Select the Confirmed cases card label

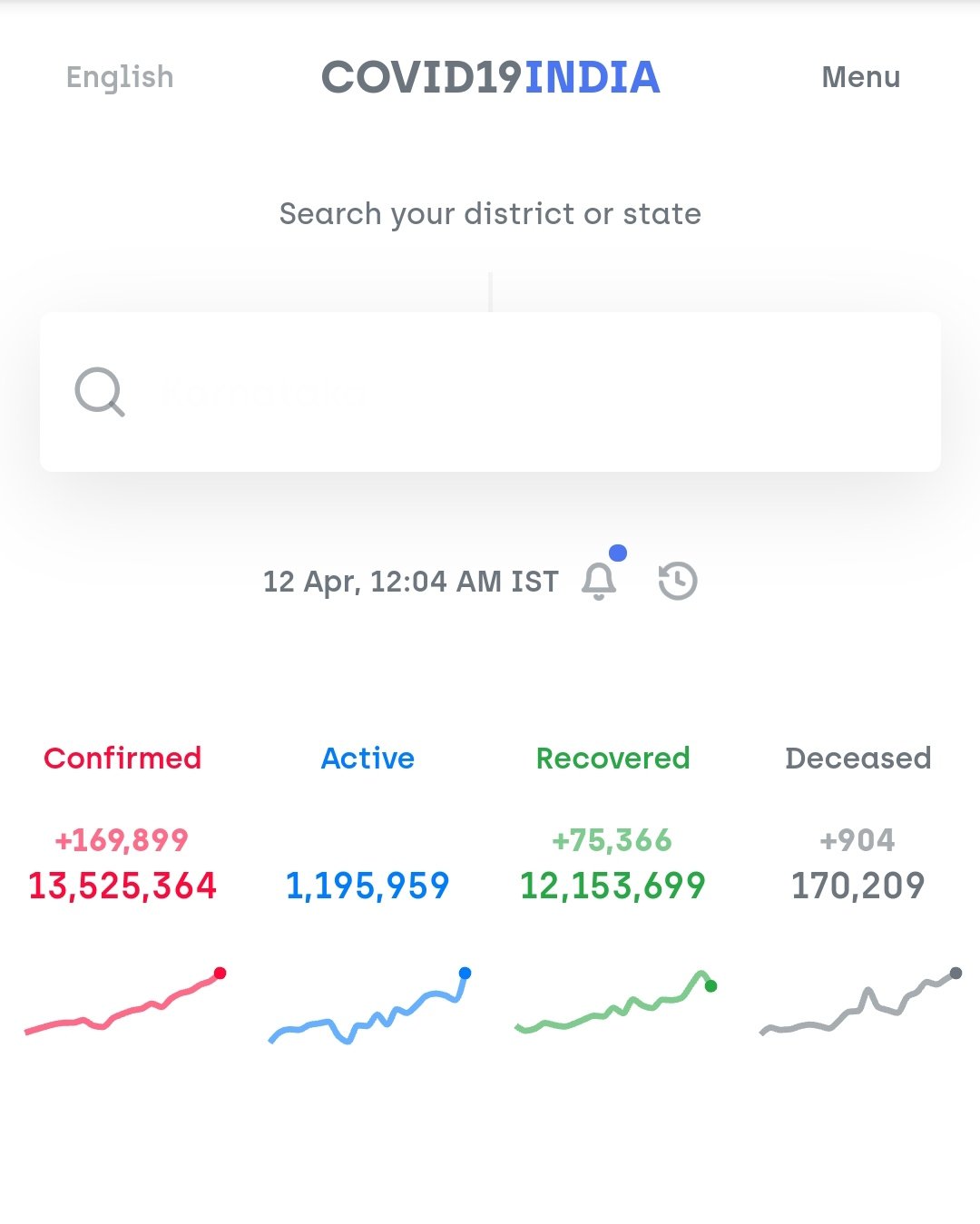122,758
